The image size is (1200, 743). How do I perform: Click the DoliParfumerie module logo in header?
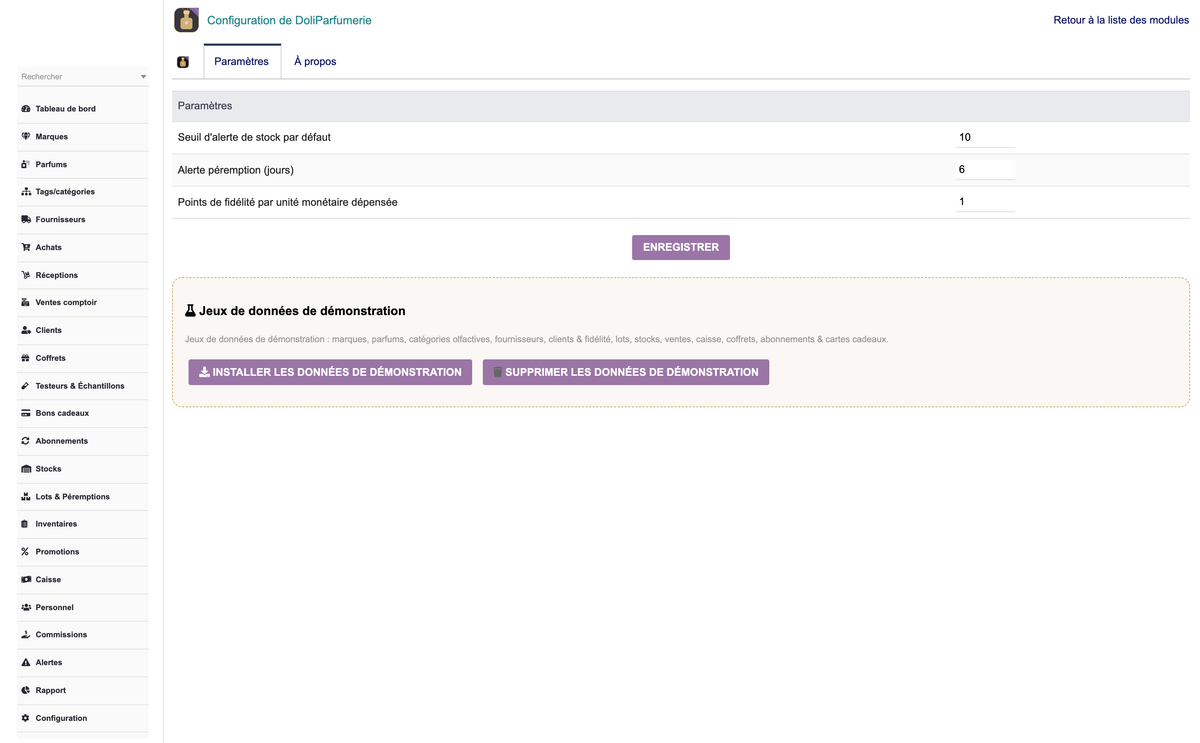[186, 20]
